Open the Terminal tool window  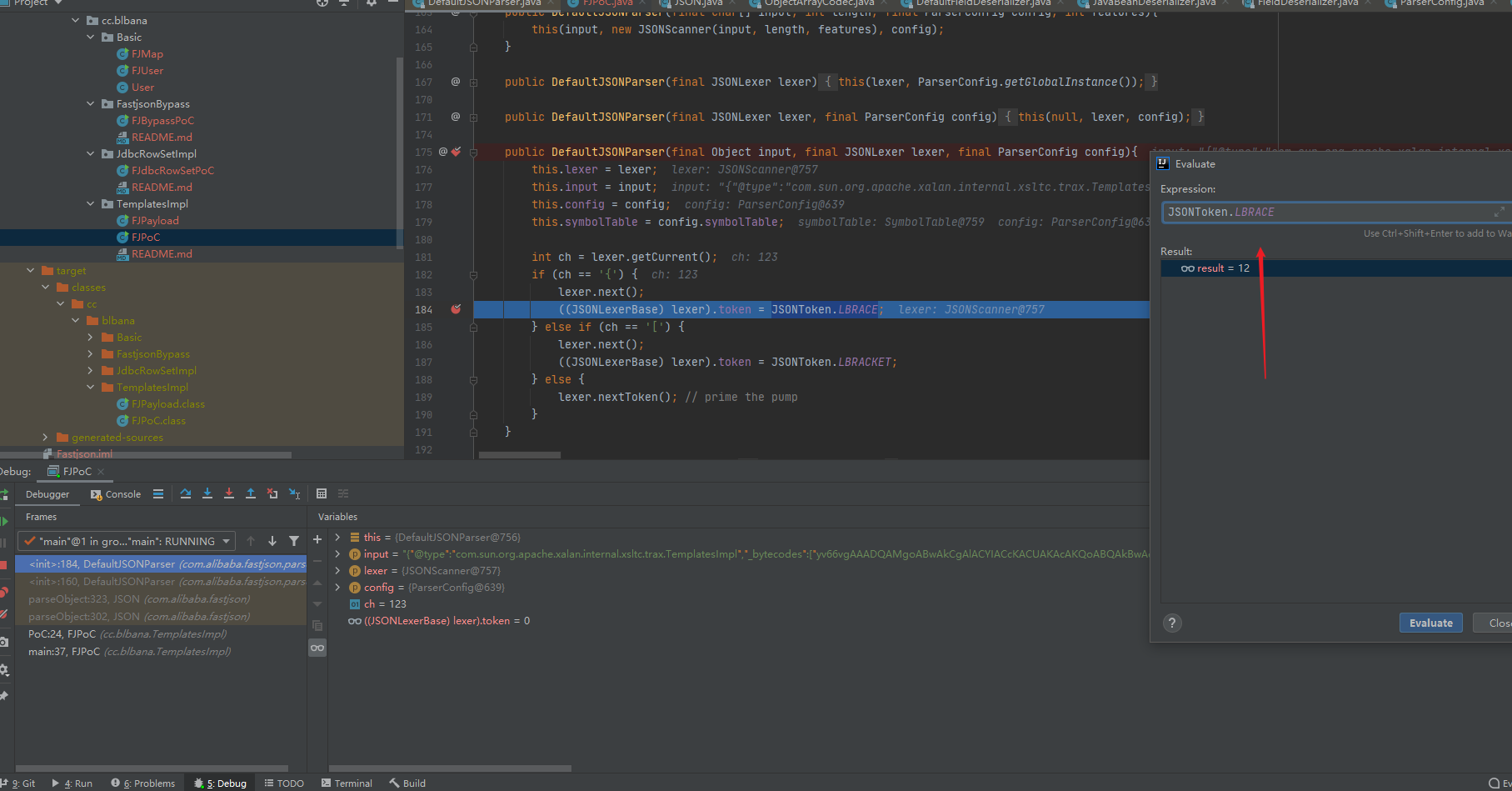pyautogui.click(x=346, y=783)
